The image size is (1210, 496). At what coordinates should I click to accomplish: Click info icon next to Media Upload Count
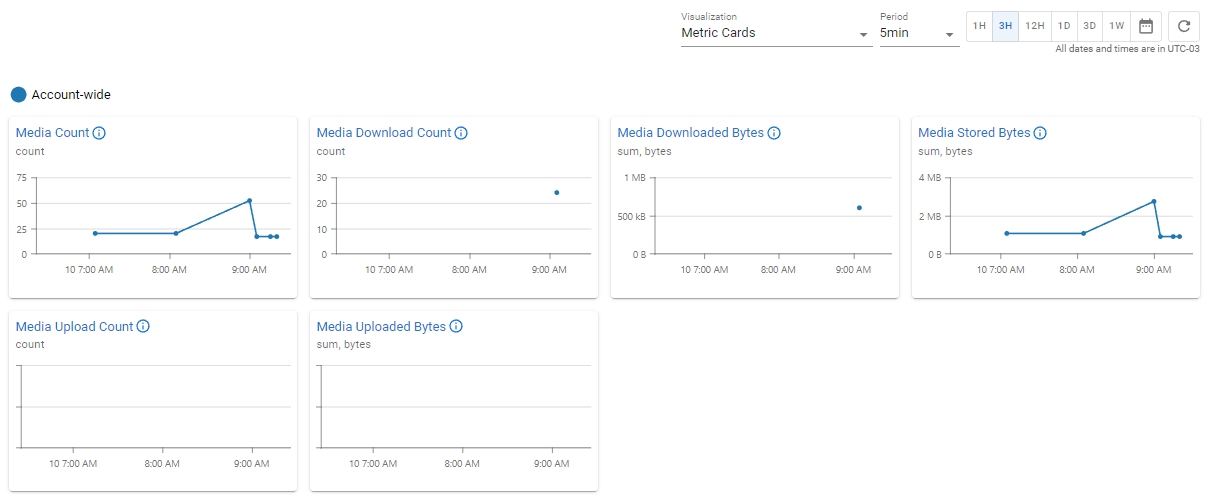pyautogui.click(x=143, y=327)
